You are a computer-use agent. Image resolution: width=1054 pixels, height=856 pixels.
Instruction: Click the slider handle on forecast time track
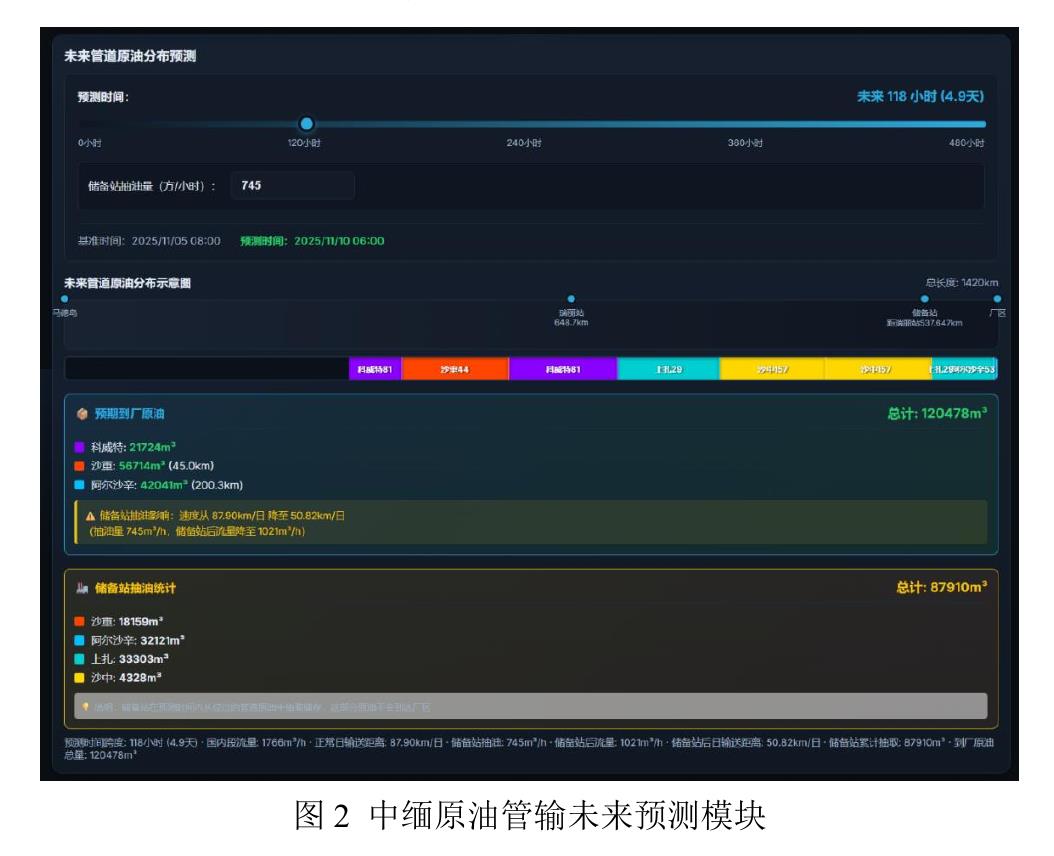point(307,124)
